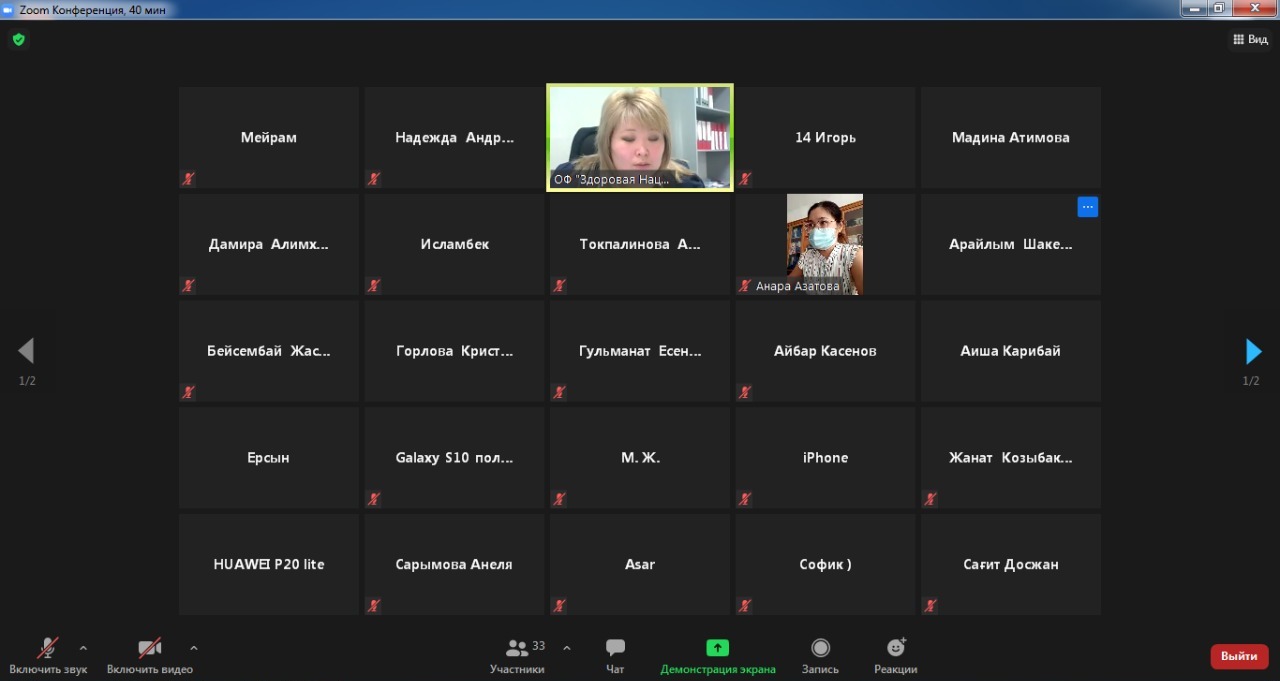Select Анара Азатова video tile
Viewport: 1280px width, 681px height.
(x=825, y=244)
